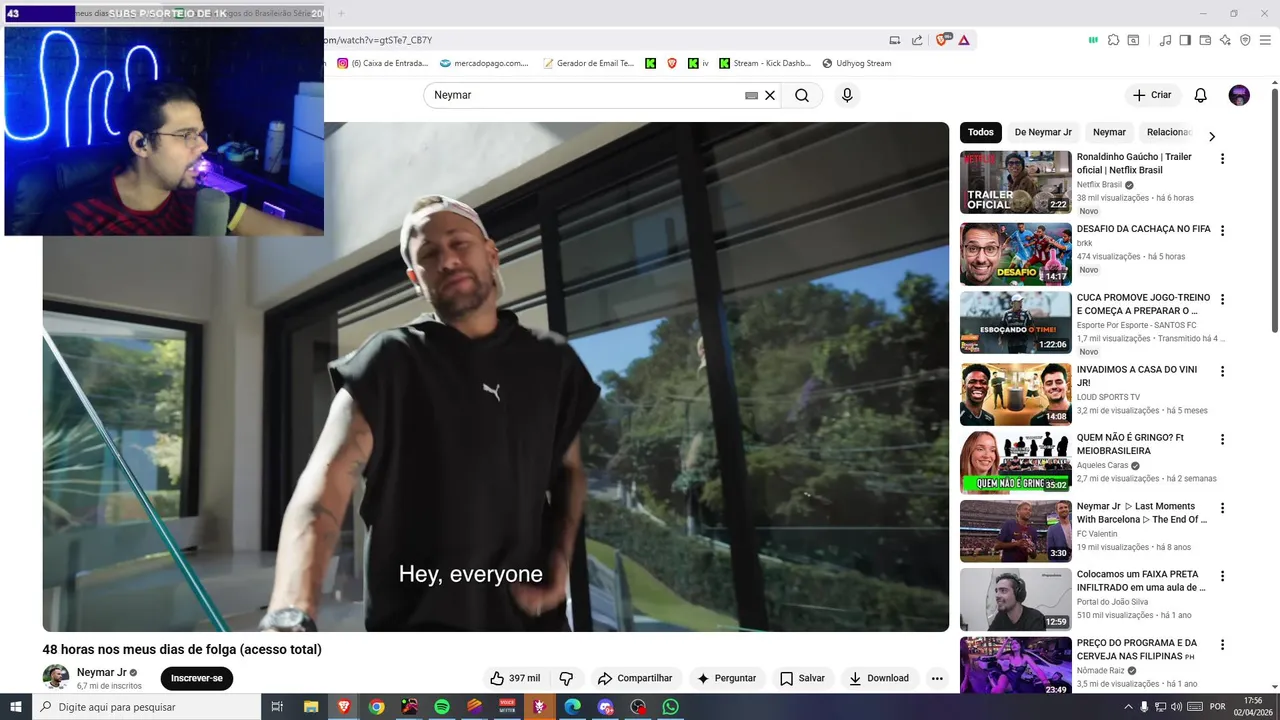Open options menu for Neymar Last Moments video

tap(1222, 508)
